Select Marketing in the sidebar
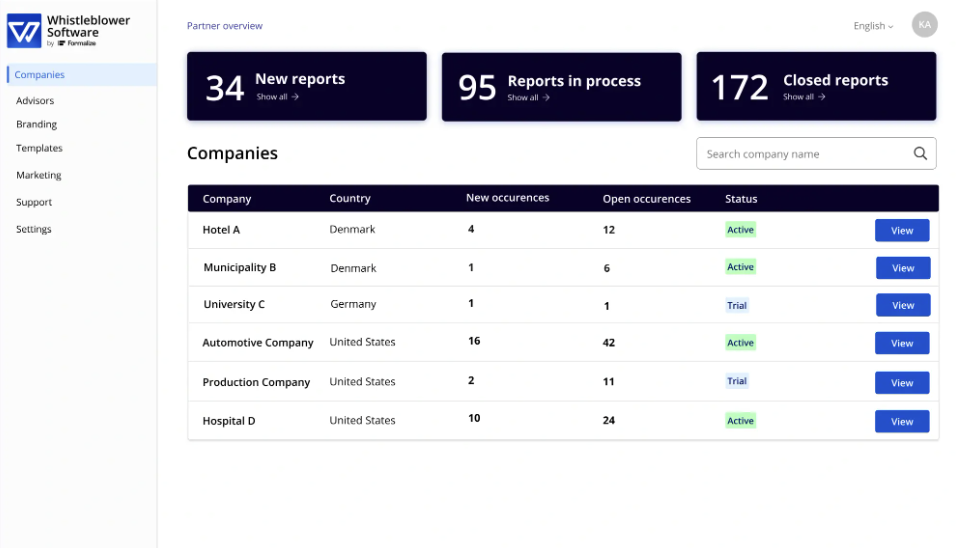Screen dimensions: 956x548 [x=39, y=175]
